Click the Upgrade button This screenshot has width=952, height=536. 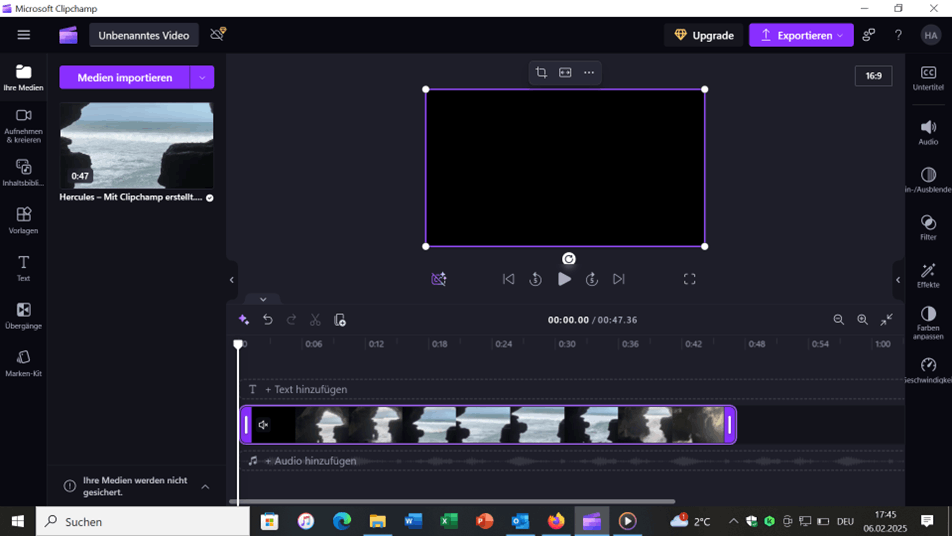(x=704, y=35)
